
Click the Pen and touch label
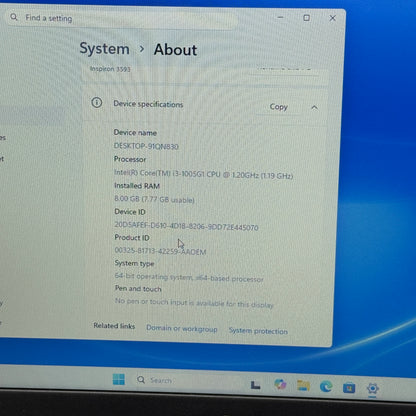pos(138,289)
